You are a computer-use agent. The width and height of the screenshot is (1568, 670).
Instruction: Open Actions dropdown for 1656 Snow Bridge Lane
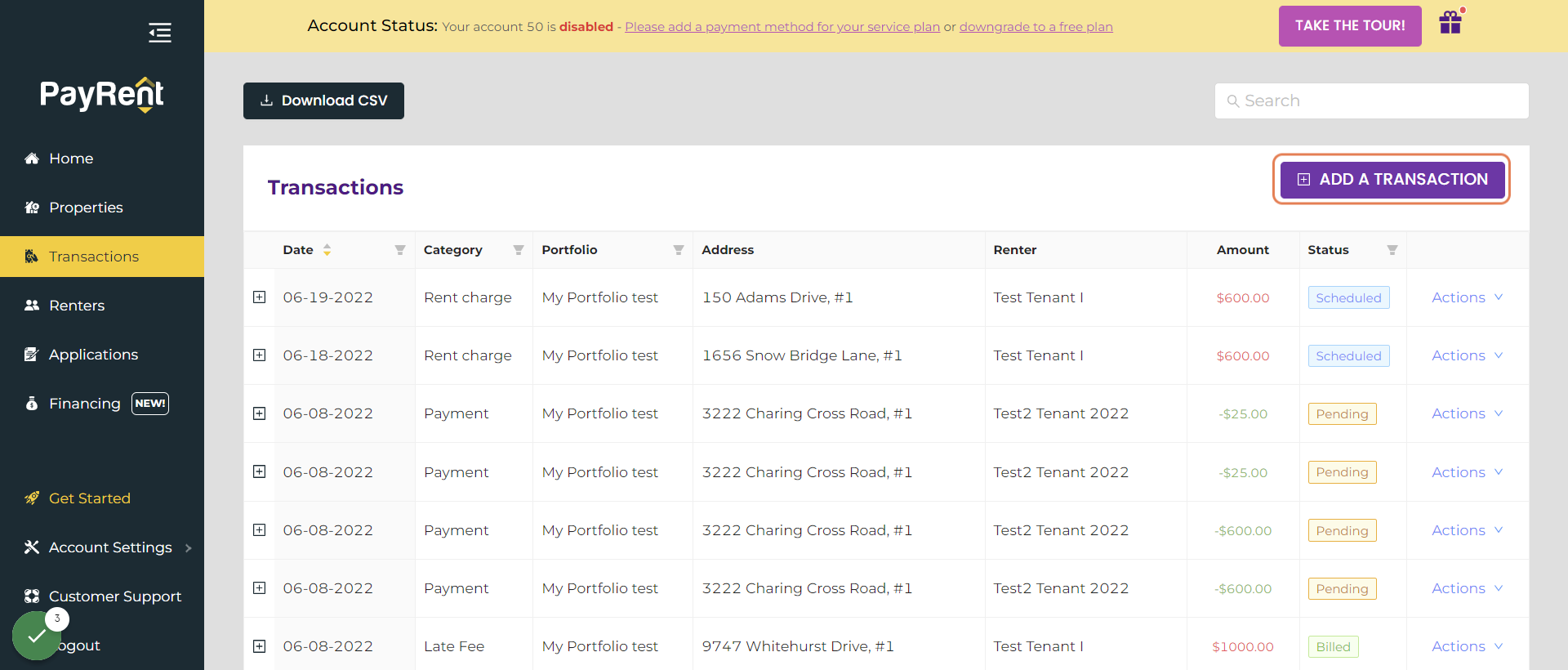tap(1468, 355)
